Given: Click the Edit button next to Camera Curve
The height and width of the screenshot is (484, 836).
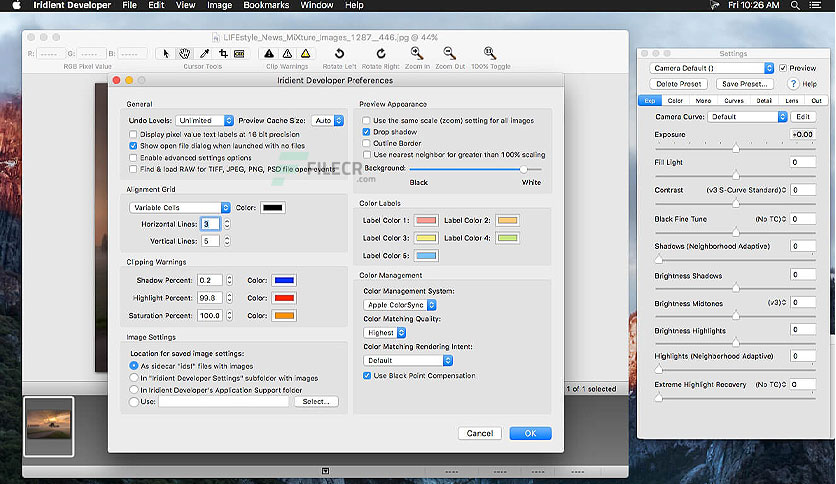Looking at the screenshot, I should point(803,117).
